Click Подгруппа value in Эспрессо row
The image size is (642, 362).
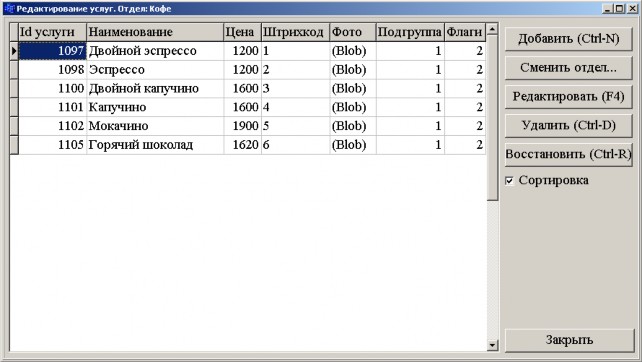click(x=410, y=70)
